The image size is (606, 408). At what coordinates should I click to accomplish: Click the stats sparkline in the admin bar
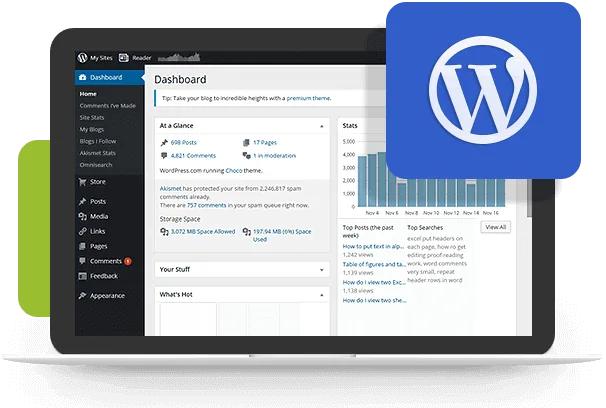click(x=179, y=57)
